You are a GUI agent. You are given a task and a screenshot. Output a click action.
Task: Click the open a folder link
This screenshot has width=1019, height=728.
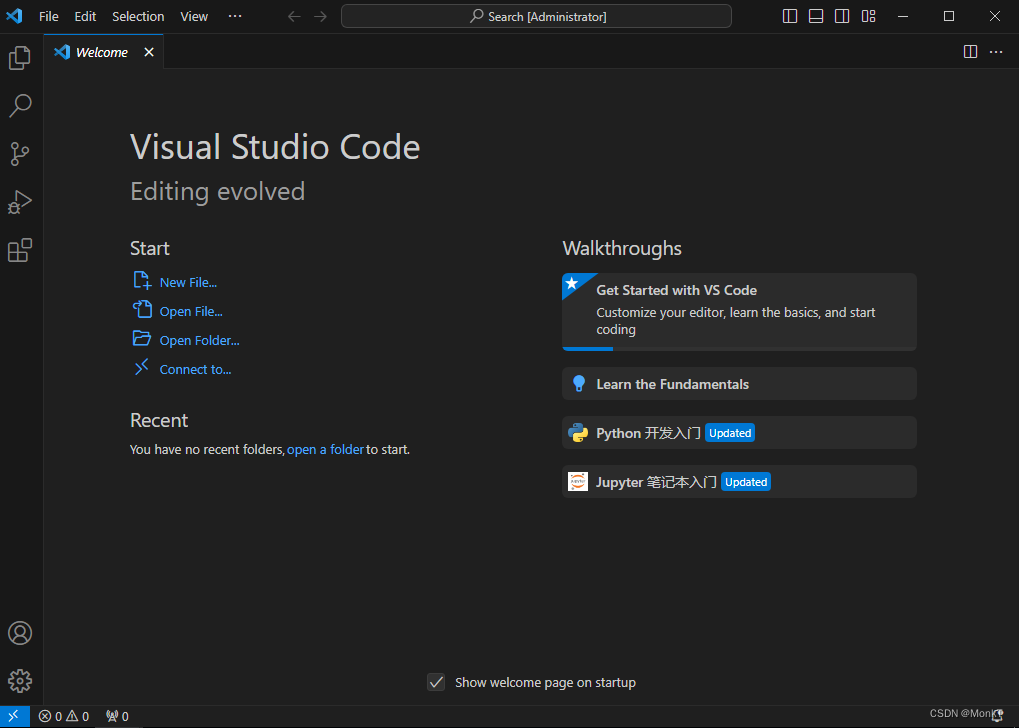pyautogui.click(x=325, y=449)
